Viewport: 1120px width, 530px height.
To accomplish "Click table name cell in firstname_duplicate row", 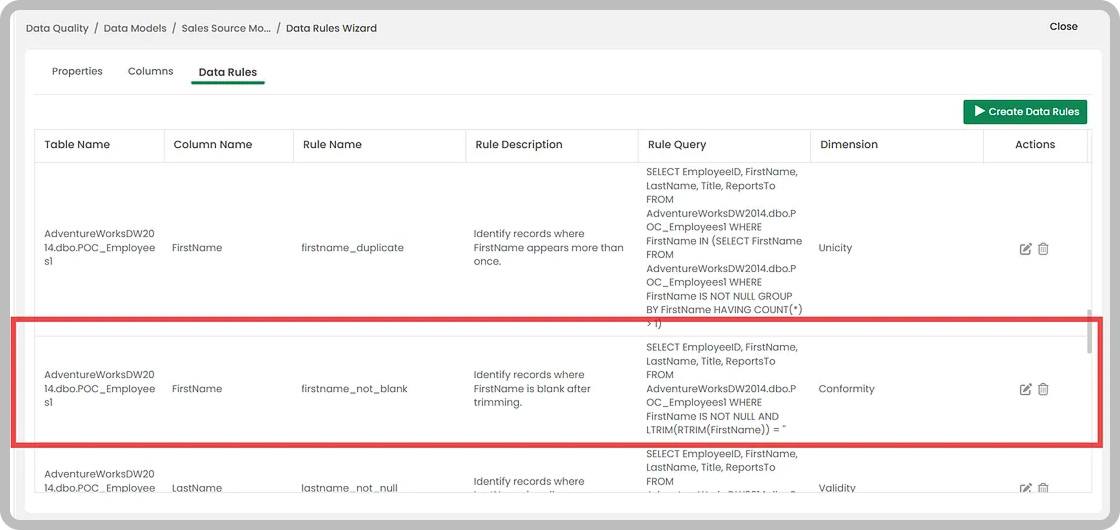I will [99, 248].
